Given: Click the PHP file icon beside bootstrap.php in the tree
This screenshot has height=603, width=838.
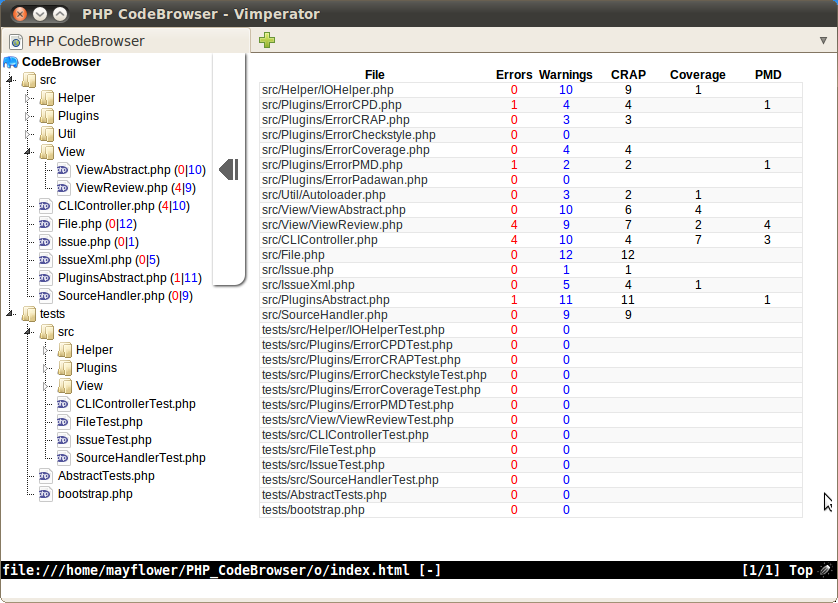Looking at the screenshot, I should [x=45, y=494].
